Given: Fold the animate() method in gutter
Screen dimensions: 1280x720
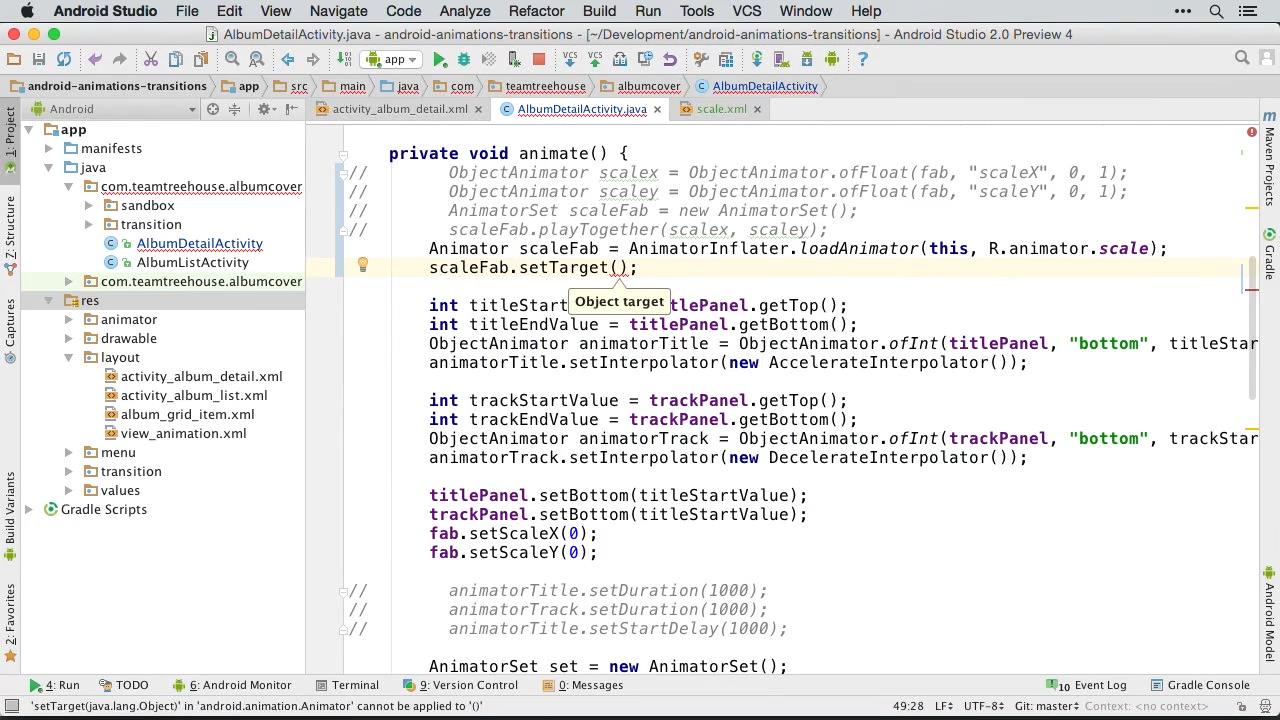Looking at the screenshot, I should (342, 154).
